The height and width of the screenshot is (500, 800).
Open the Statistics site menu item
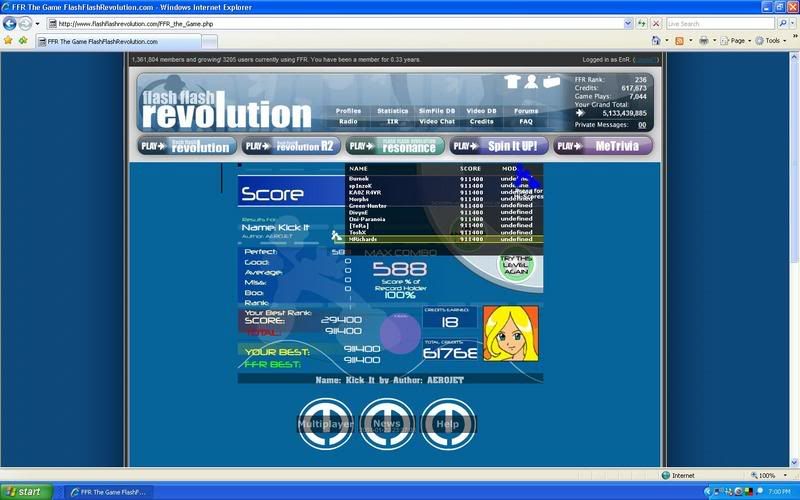pyautogui.click(x=393, y=111)
